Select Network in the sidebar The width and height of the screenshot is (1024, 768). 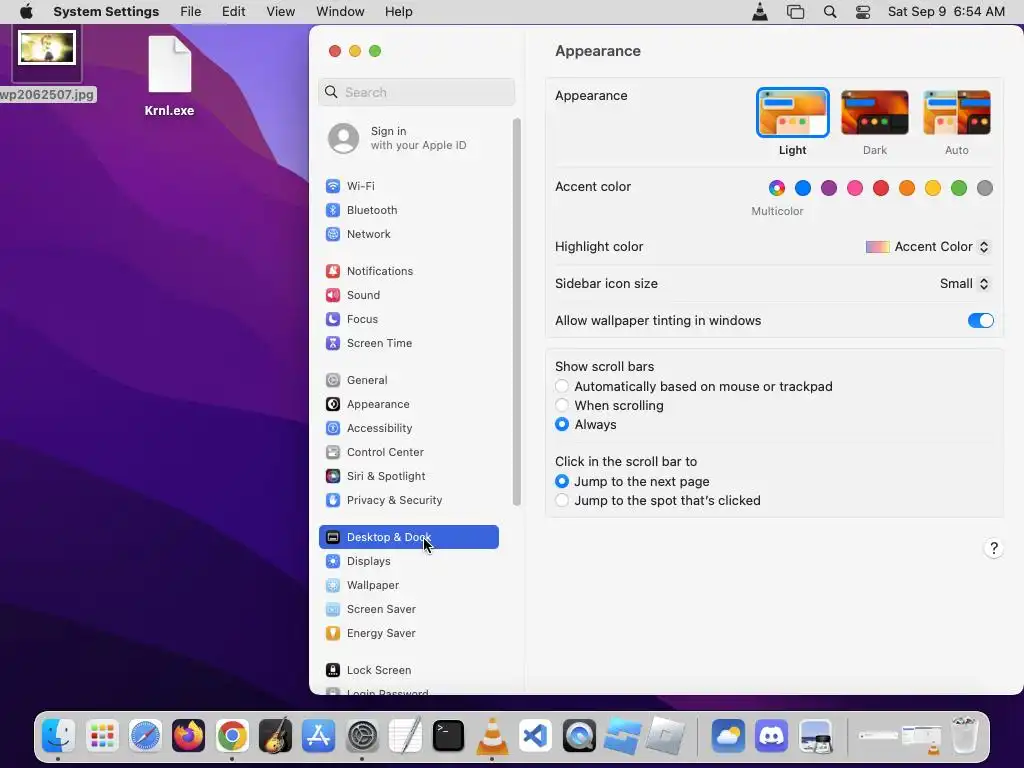pyautogui.click(x=409, y=234)
